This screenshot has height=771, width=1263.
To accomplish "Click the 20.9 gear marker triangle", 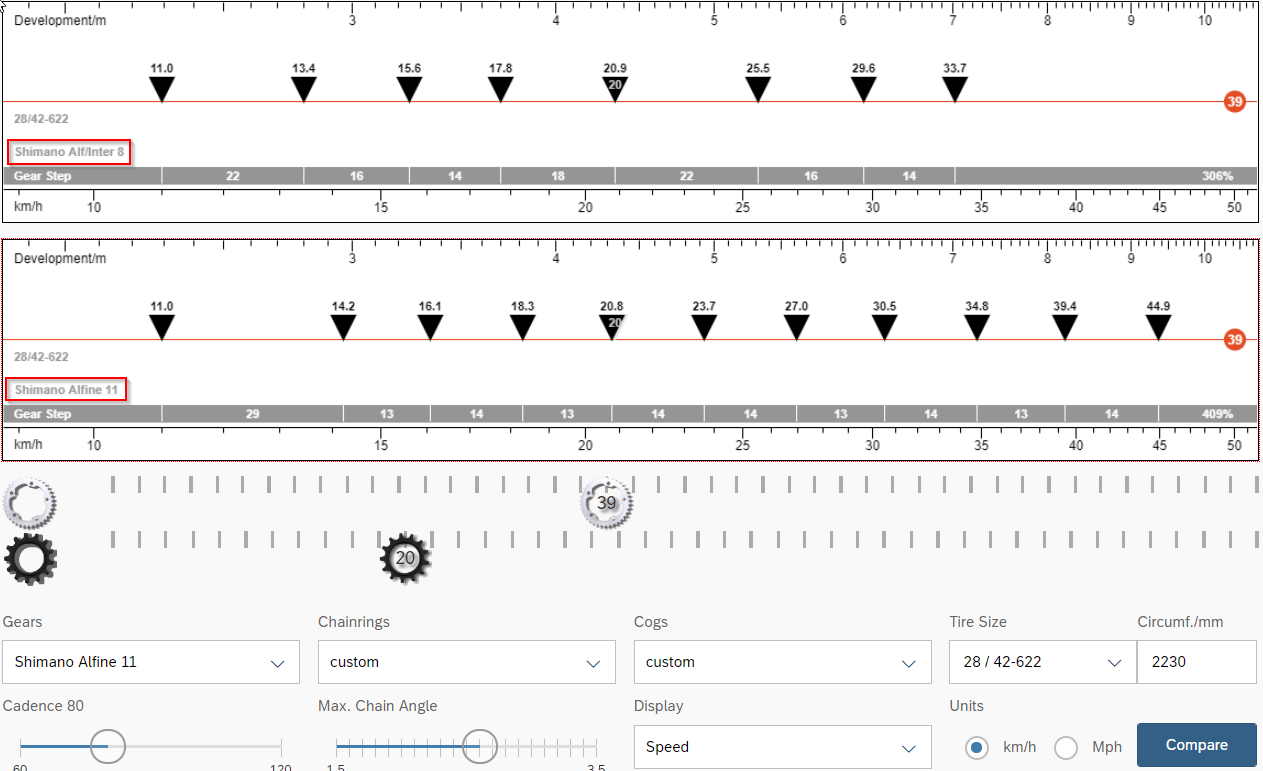I will (x=615, y=89).
